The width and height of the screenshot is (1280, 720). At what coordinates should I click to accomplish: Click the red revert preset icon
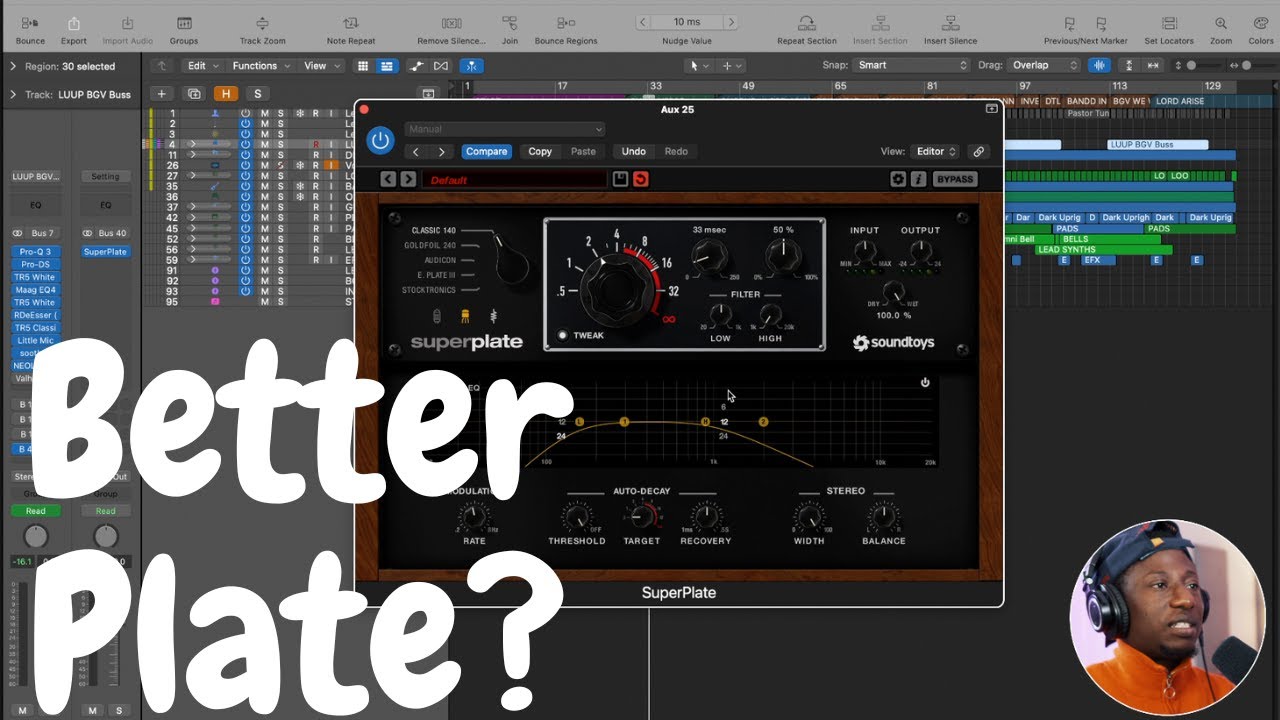(641, 179)
